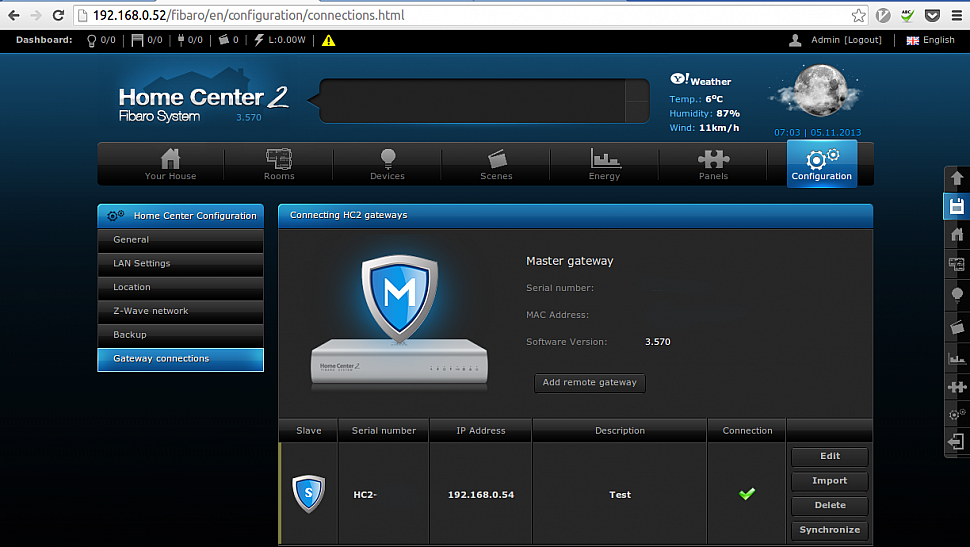Click Edit for slave 192.168.0.54
The image size is (970, 547).
(x=830, y=457)
